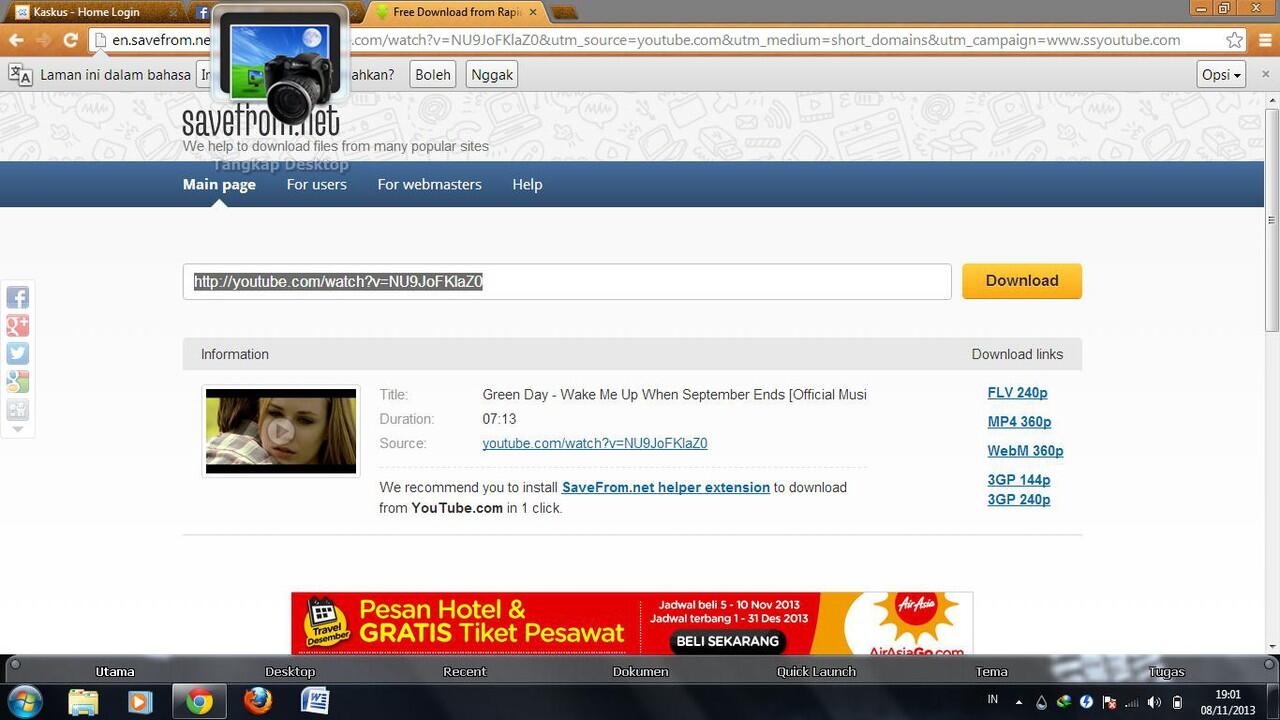The image size is (1280, 720).
Task: Download the FLV 240p link
Action: pos(1017,393)
